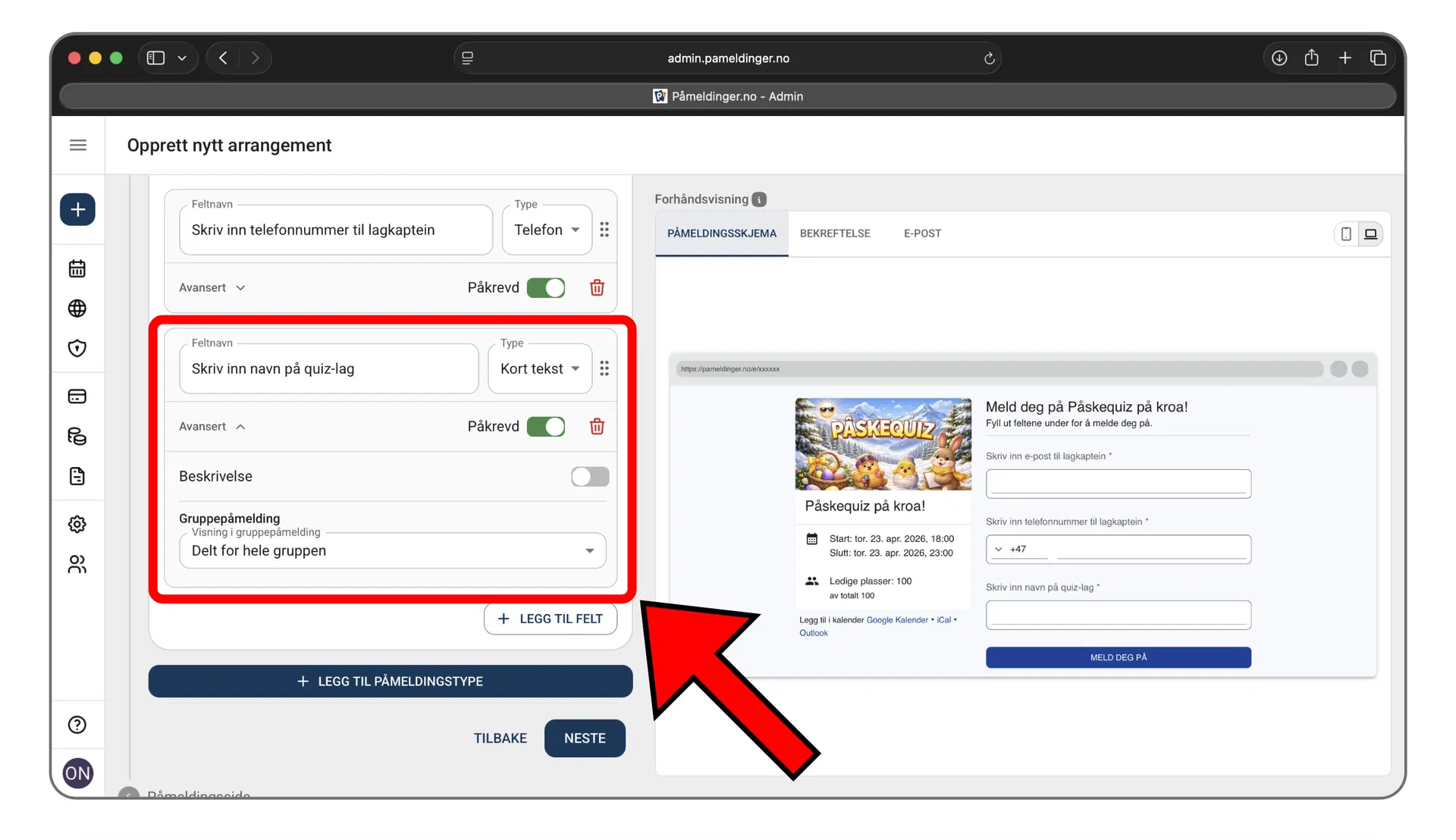This screenshot has width=1456, height=840.
Task: Click the users icon in sidebar
Action: point(77,564)
